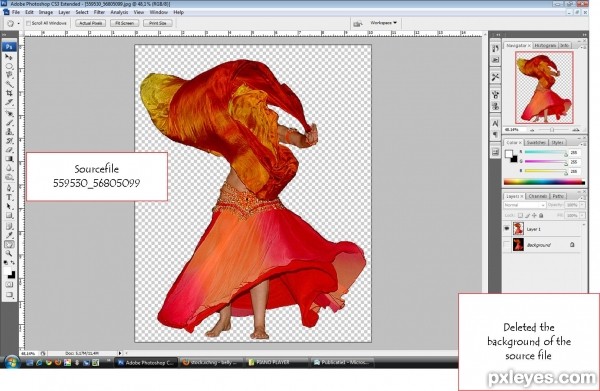Open the Image menu
Screen dimensions: 600x391
46,12
